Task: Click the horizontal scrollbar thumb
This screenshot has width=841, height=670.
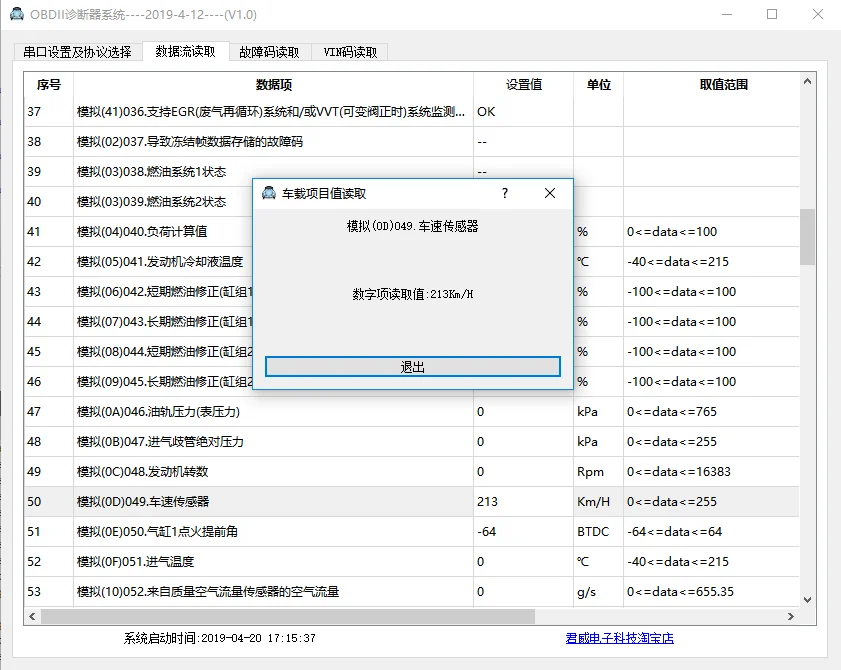Action: coord(288,616)
